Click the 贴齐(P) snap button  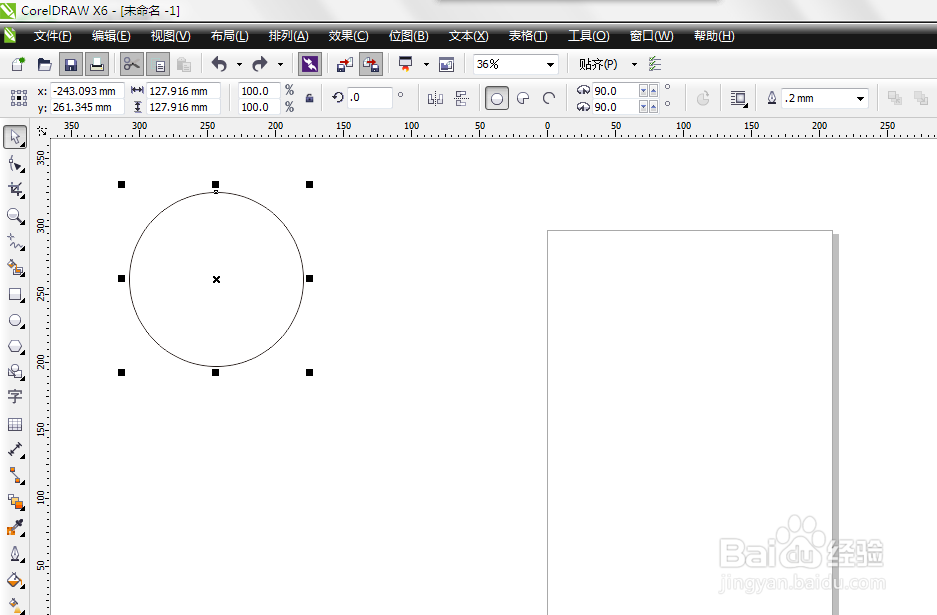coord(598,64)
